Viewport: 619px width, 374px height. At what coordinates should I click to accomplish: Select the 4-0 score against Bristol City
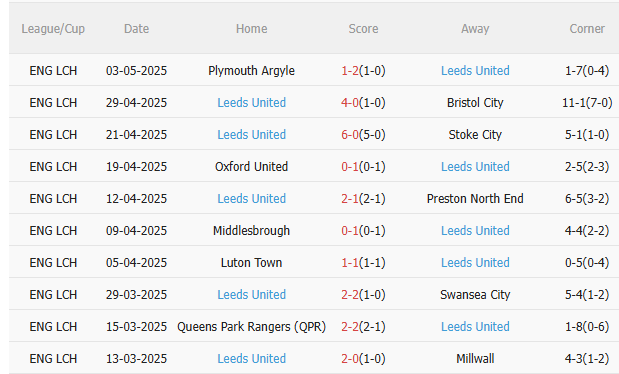pyautogui.click(x=350, y=103)
